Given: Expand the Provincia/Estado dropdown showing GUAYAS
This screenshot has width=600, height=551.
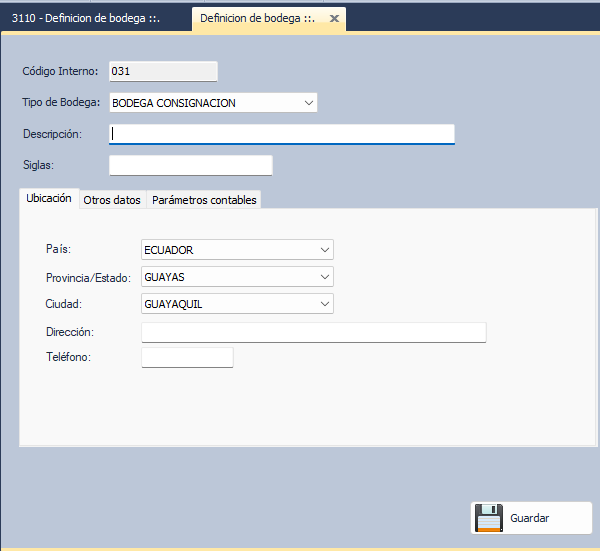Looking at the screenshot, I should pyautogui.click(x=323, y=277).
